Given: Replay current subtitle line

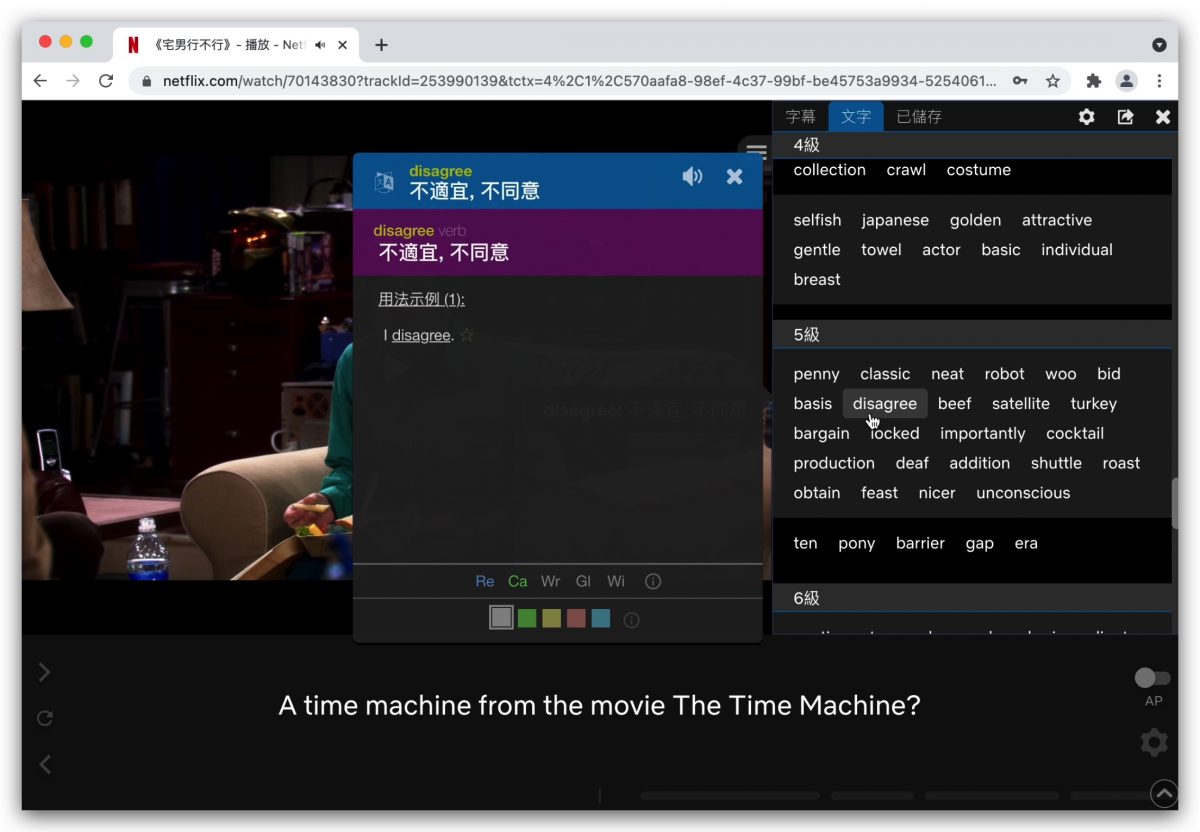Looking at the screenshot, I should pyautogui.click(x=44, y=718).
